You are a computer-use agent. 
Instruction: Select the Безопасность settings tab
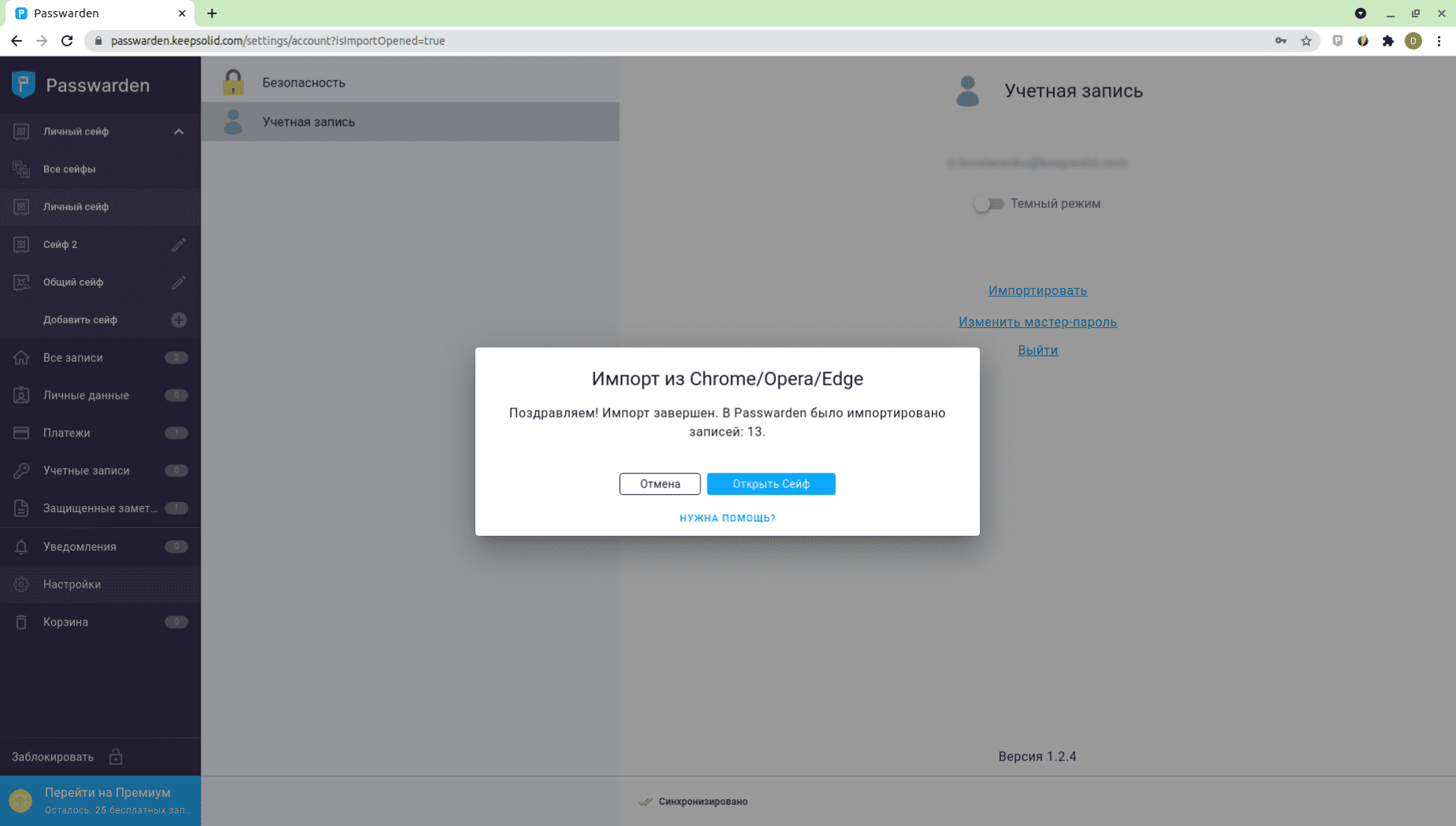pos(304,83)
